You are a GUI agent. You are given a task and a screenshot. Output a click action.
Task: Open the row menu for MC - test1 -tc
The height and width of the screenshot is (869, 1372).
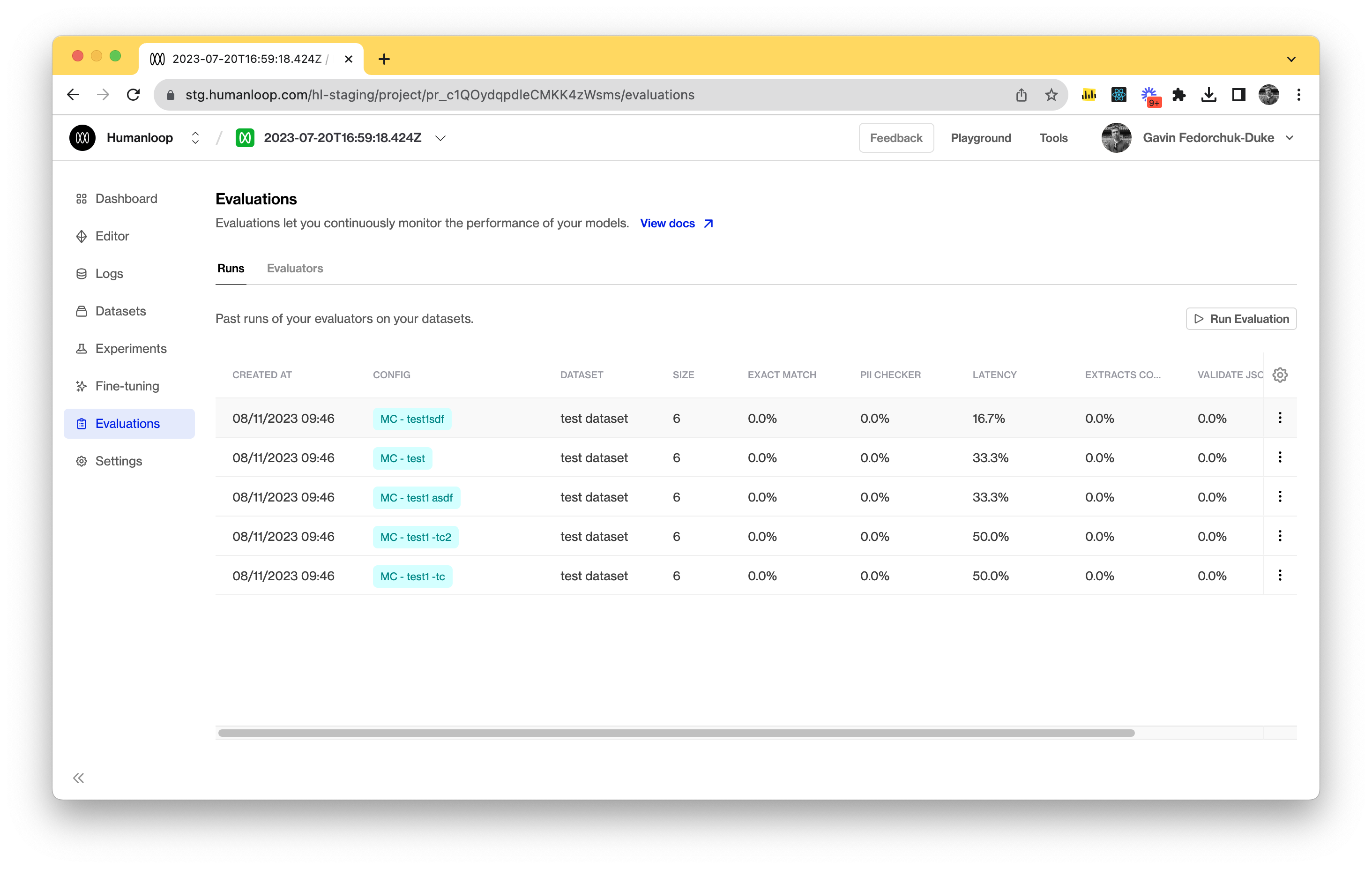point(1280,575)
